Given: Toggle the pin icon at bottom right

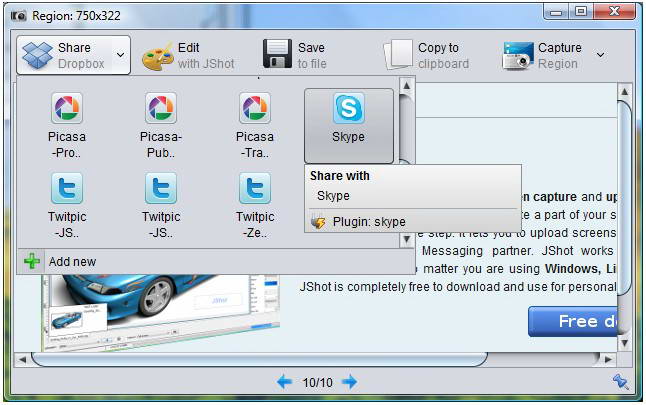Looking at the screenshot, I should coord(620,382).
